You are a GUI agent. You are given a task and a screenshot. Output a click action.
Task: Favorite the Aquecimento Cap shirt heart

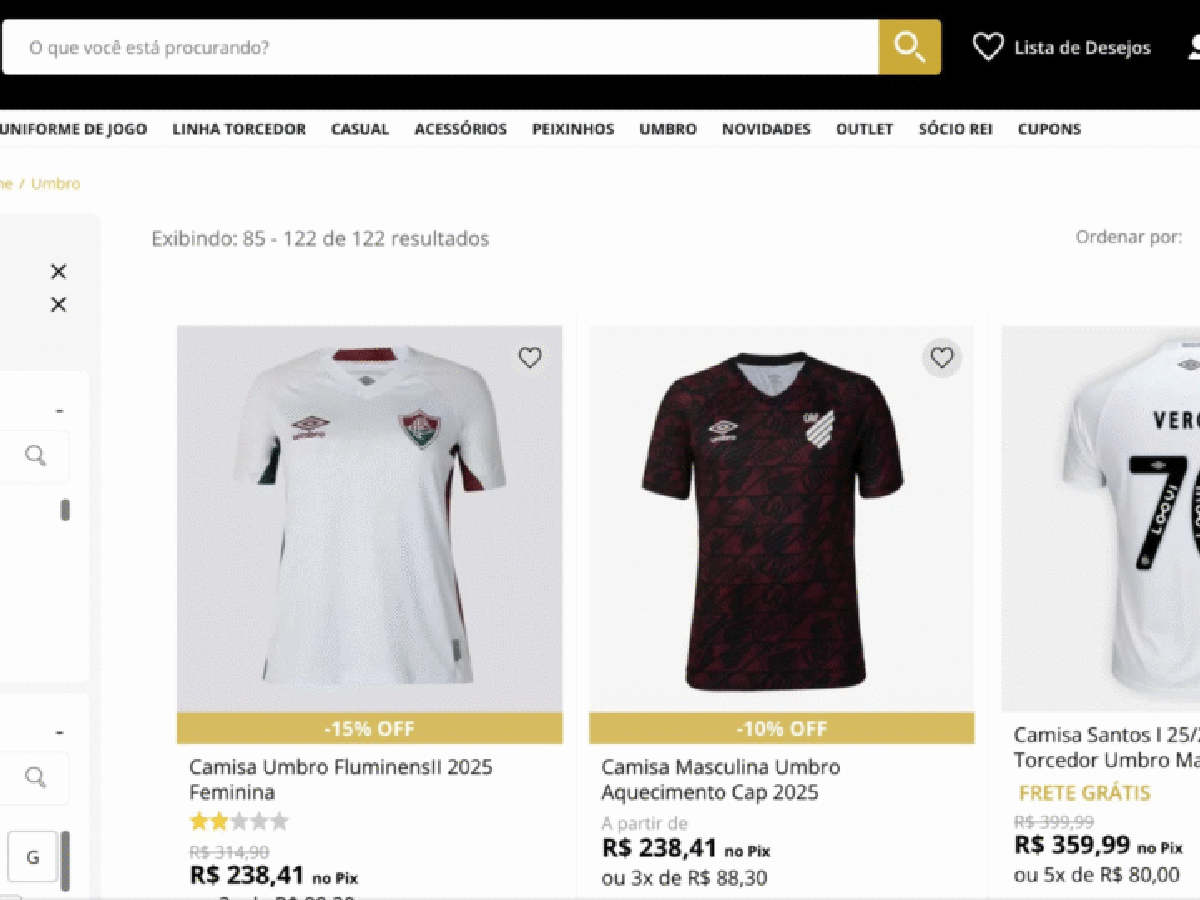(942, 357)
